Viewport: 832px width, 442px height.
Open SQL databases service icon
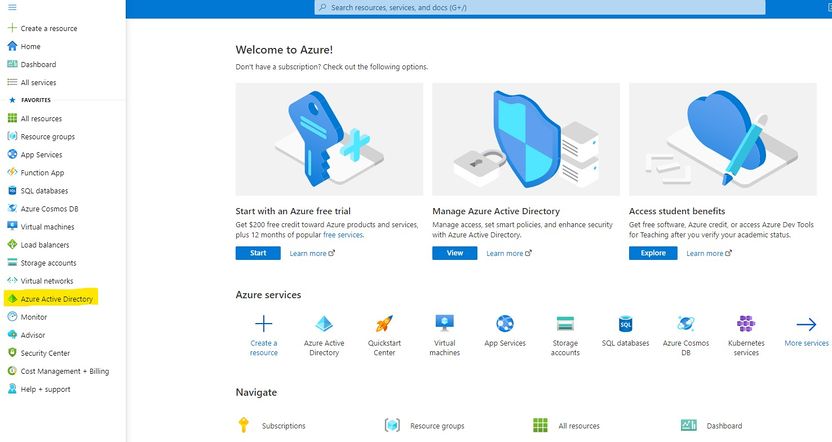click(626, 324)
